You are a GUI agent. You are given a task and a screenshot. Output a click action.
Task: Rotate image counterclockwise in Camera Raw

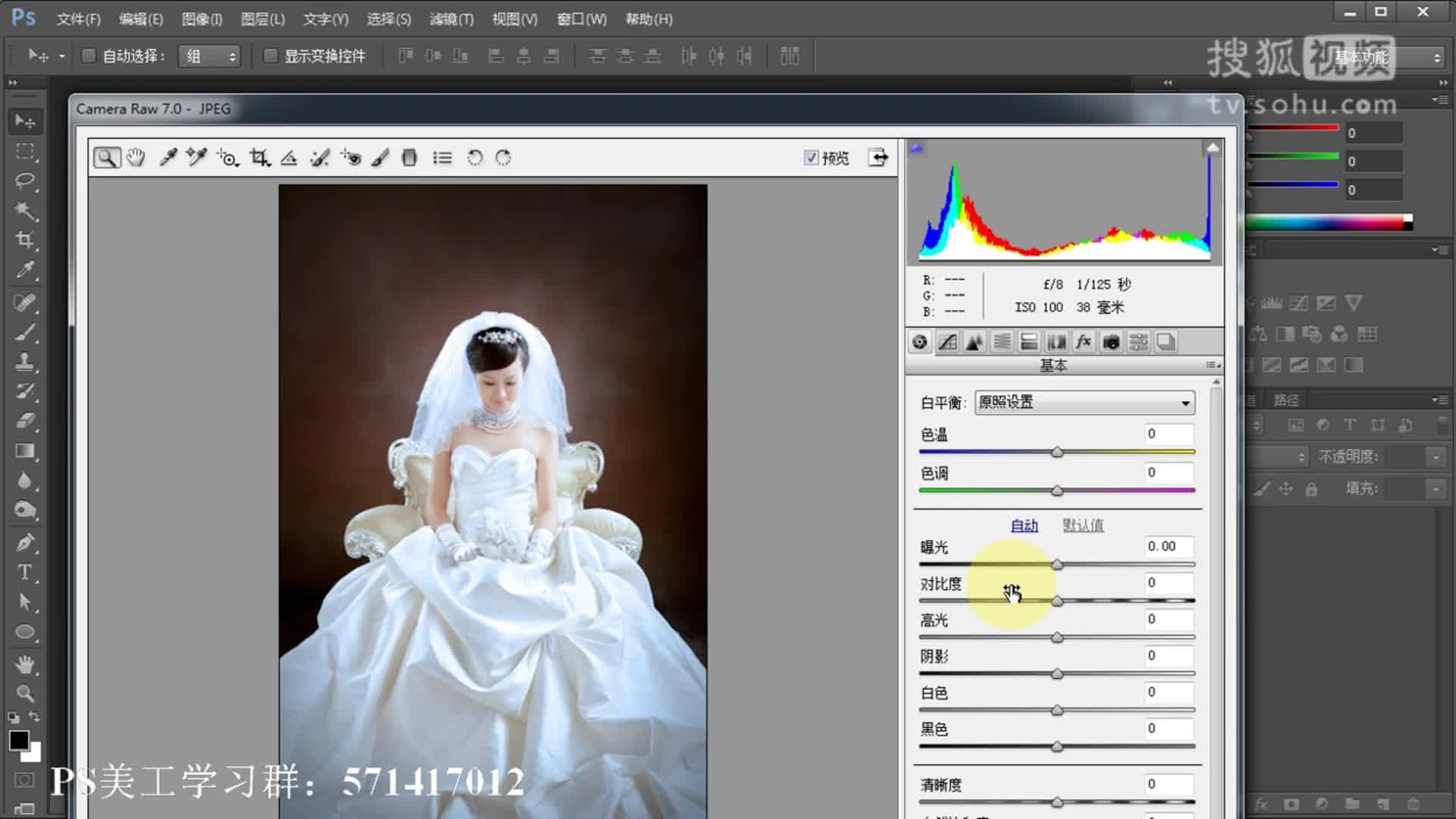(x=475, y=158)
